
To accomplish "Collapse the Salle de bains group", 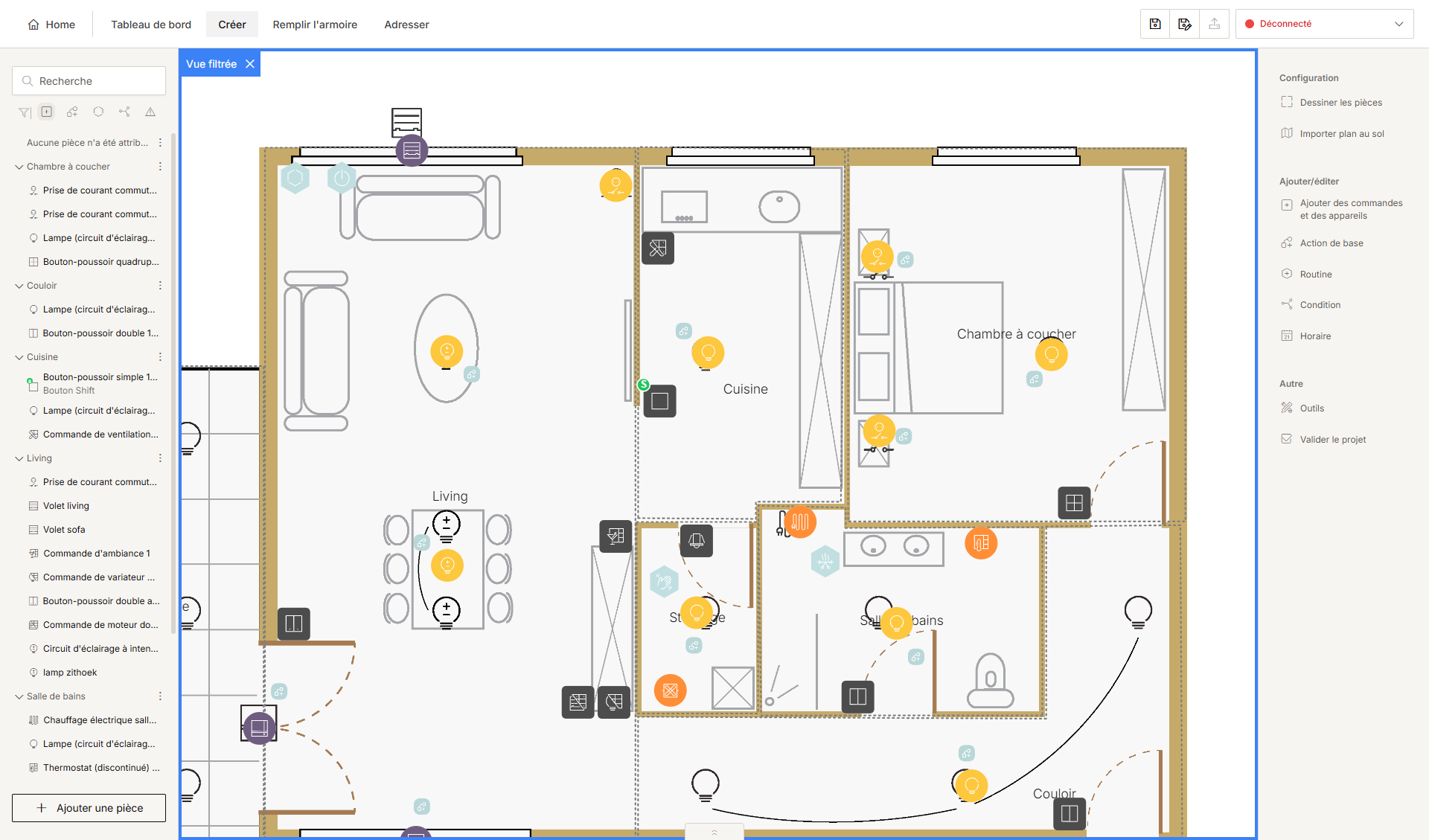I will [19, 696].
